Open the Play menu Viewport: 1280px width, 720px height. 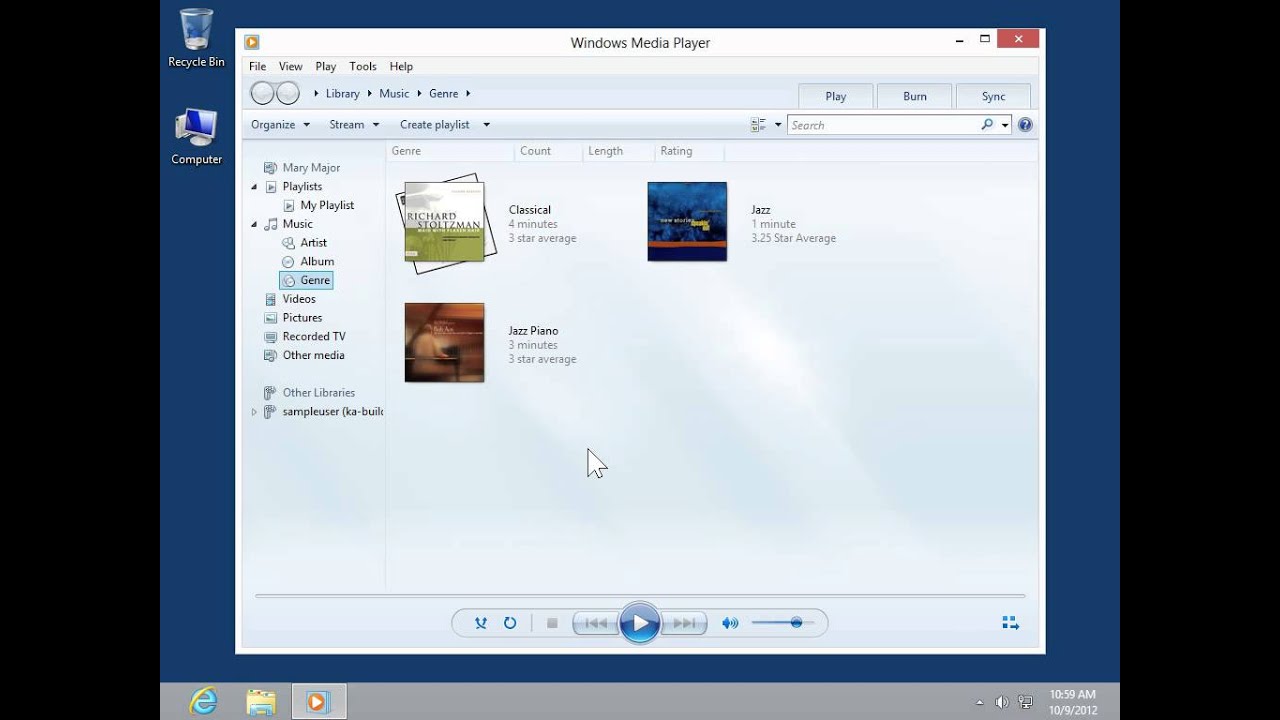click(x=326, y=66)
